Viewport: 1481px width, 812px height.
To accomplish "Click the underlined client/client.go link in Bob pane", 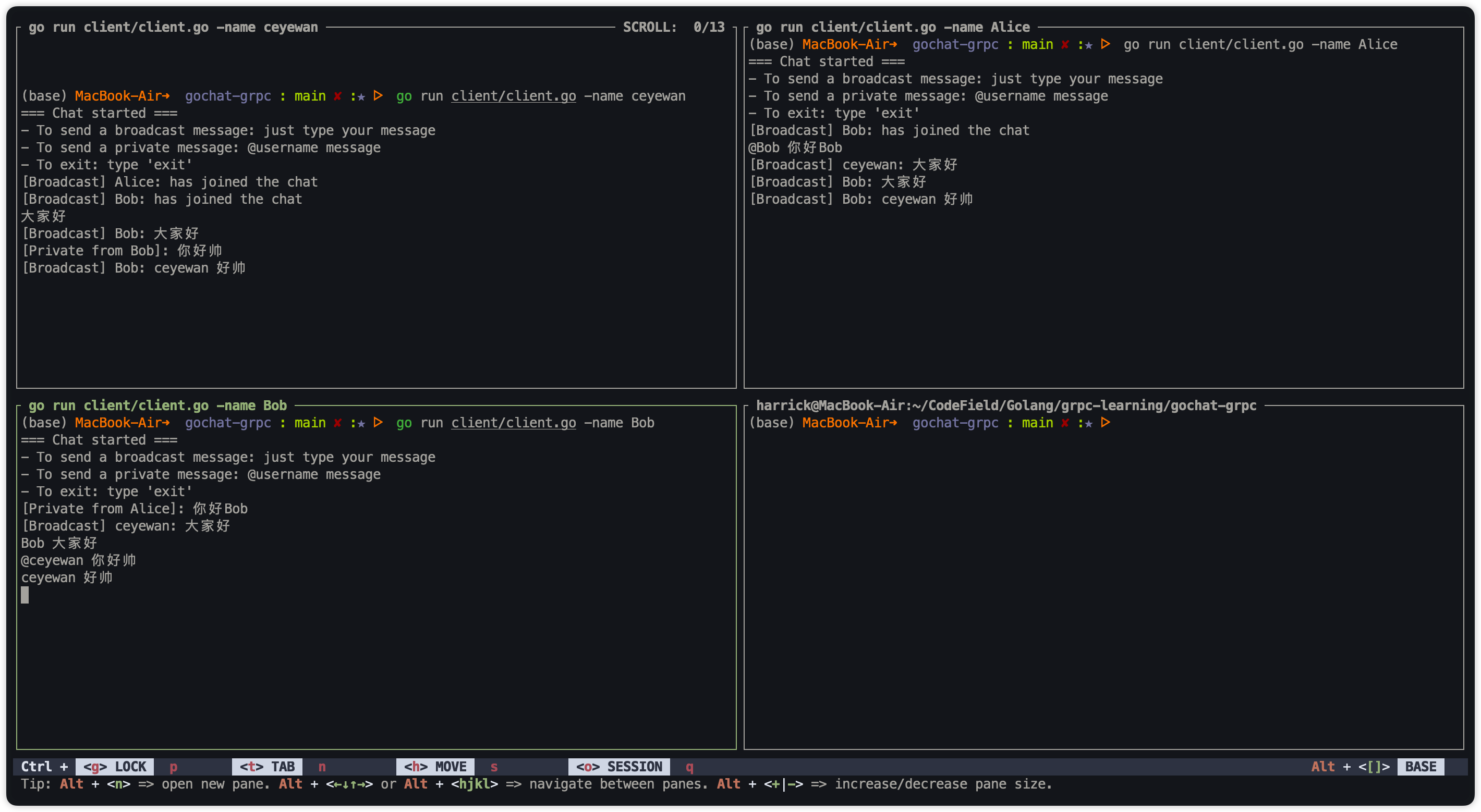I will point(514,423).
